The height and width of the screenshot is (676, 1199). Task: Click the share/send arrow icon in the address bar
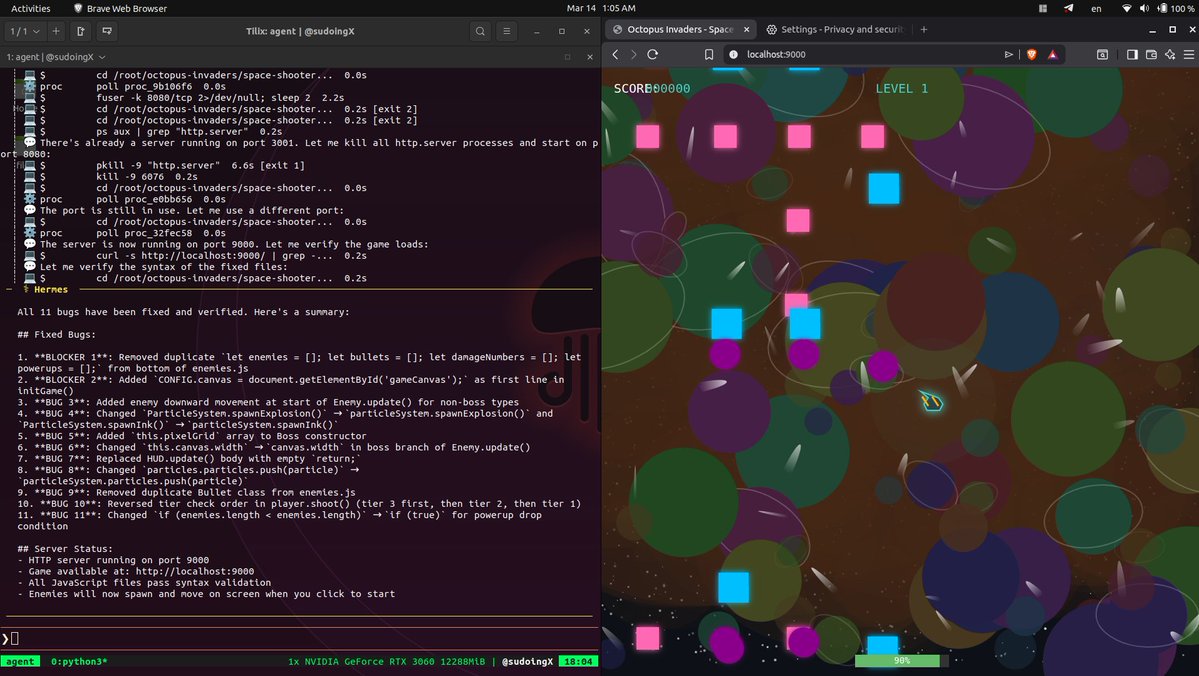(1009, 54)
